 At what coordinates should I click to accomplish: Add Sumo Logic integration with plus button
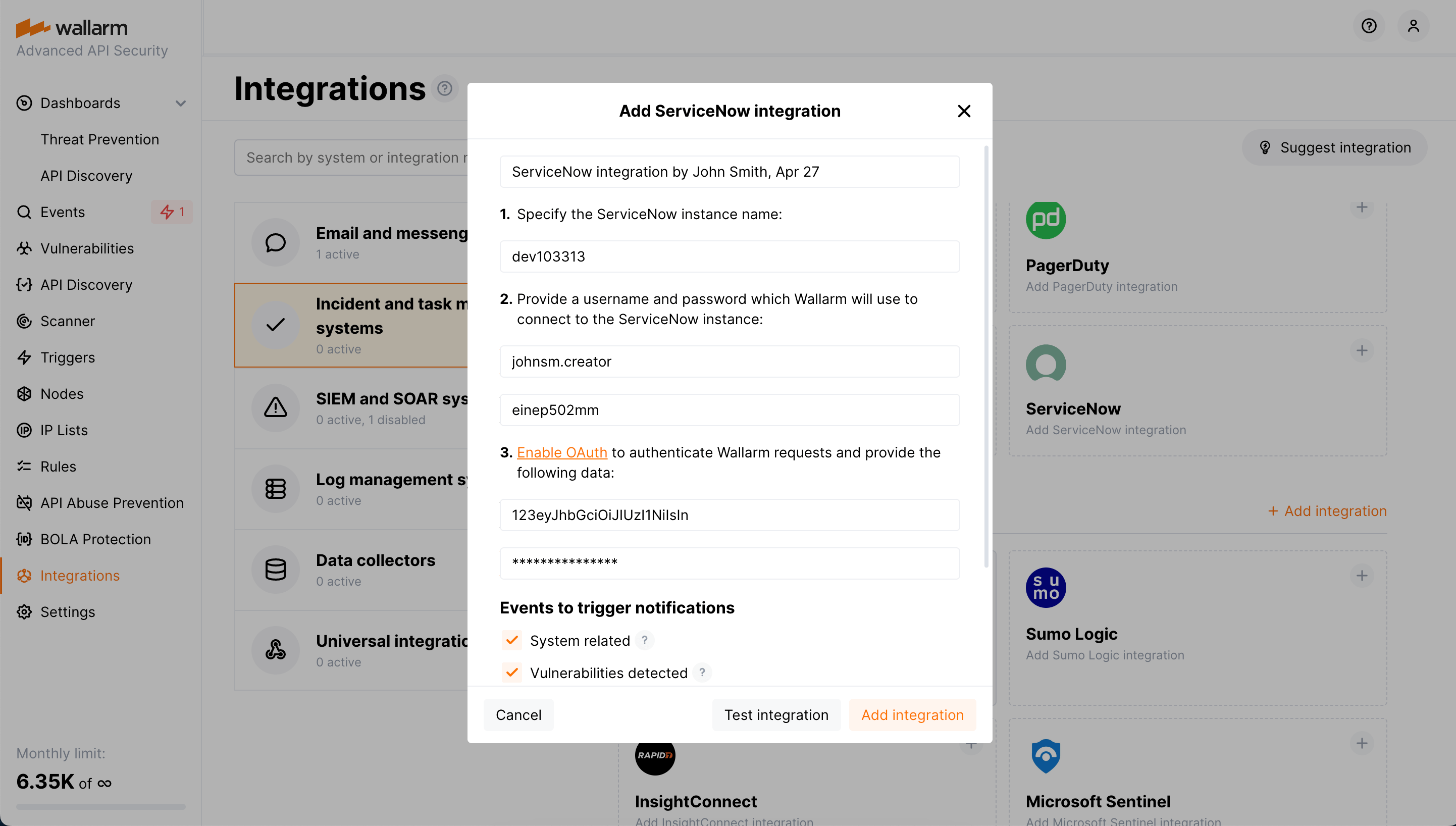click(x=1363, y=575)
